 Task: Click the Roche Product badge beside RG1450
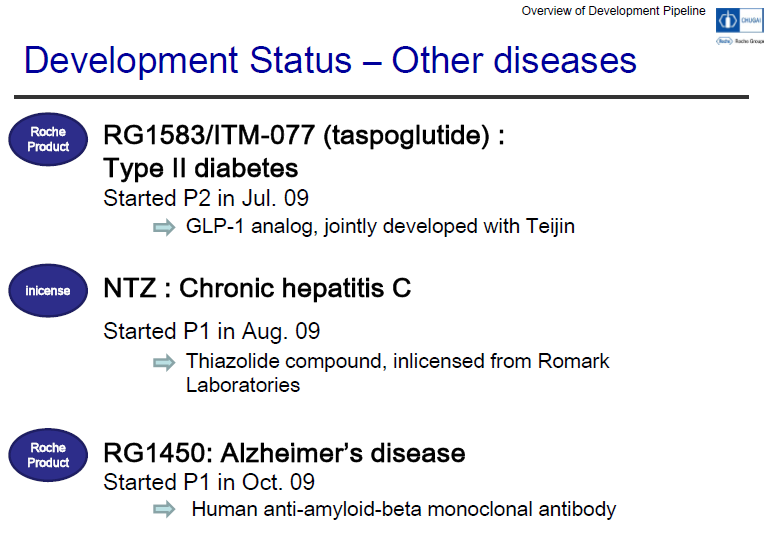coord(48,455)
